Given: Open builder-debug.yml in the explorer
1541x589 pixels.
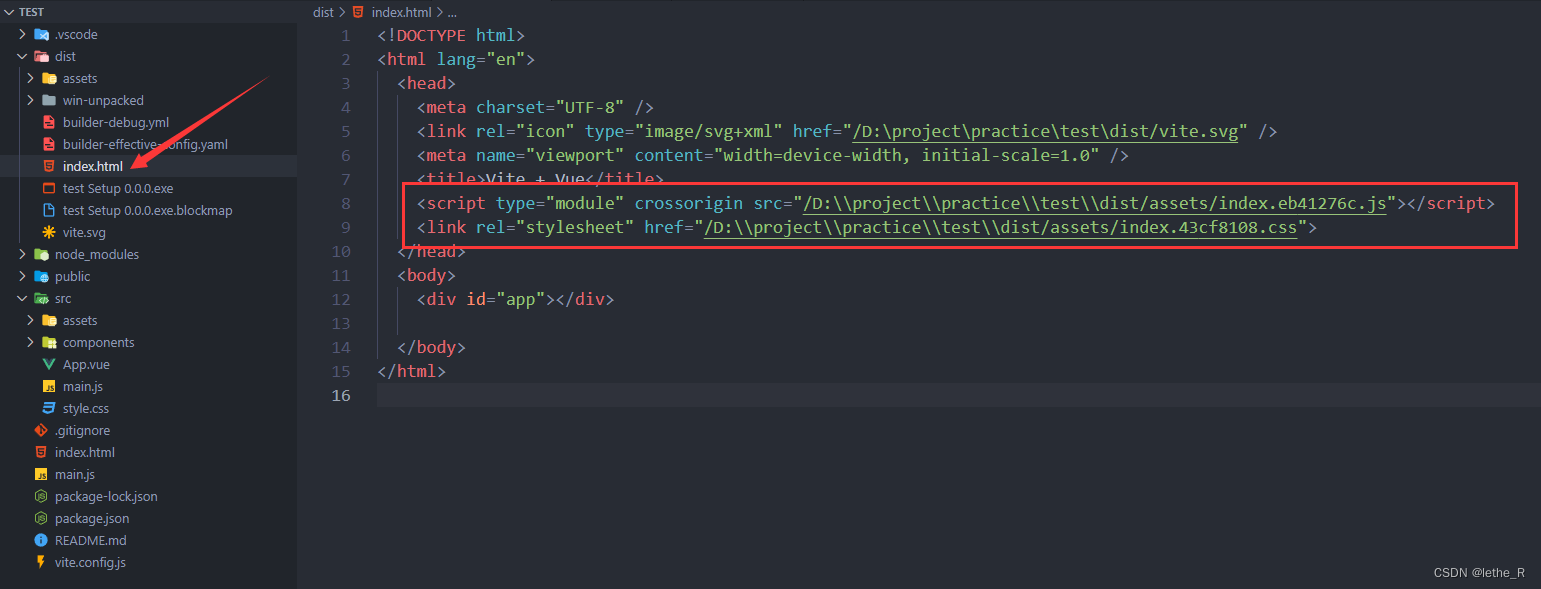Looking at the screenshot, I should tap(116, 122).
